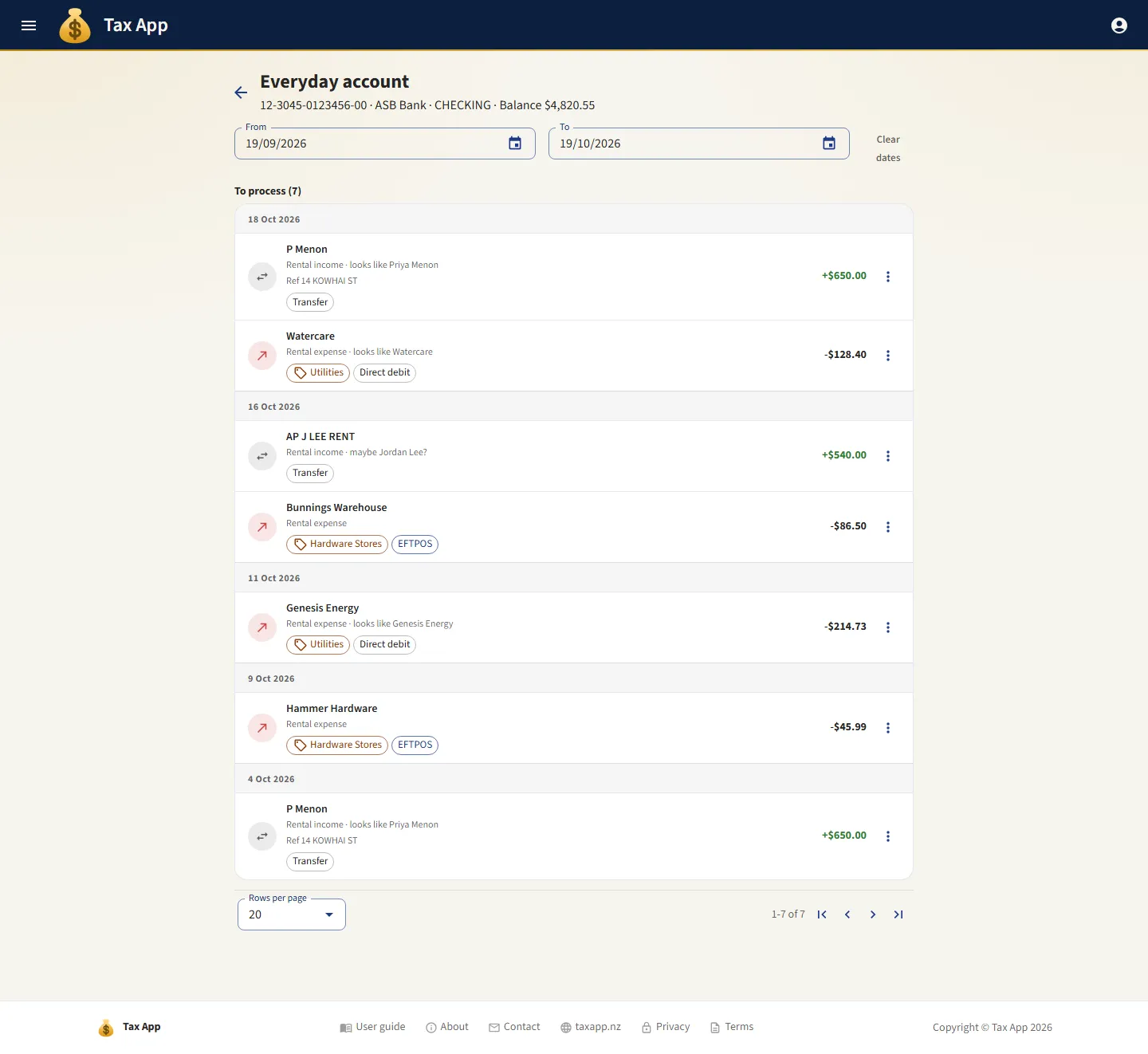Visit the taxapp.nz footer link

tap(591, 1027)
